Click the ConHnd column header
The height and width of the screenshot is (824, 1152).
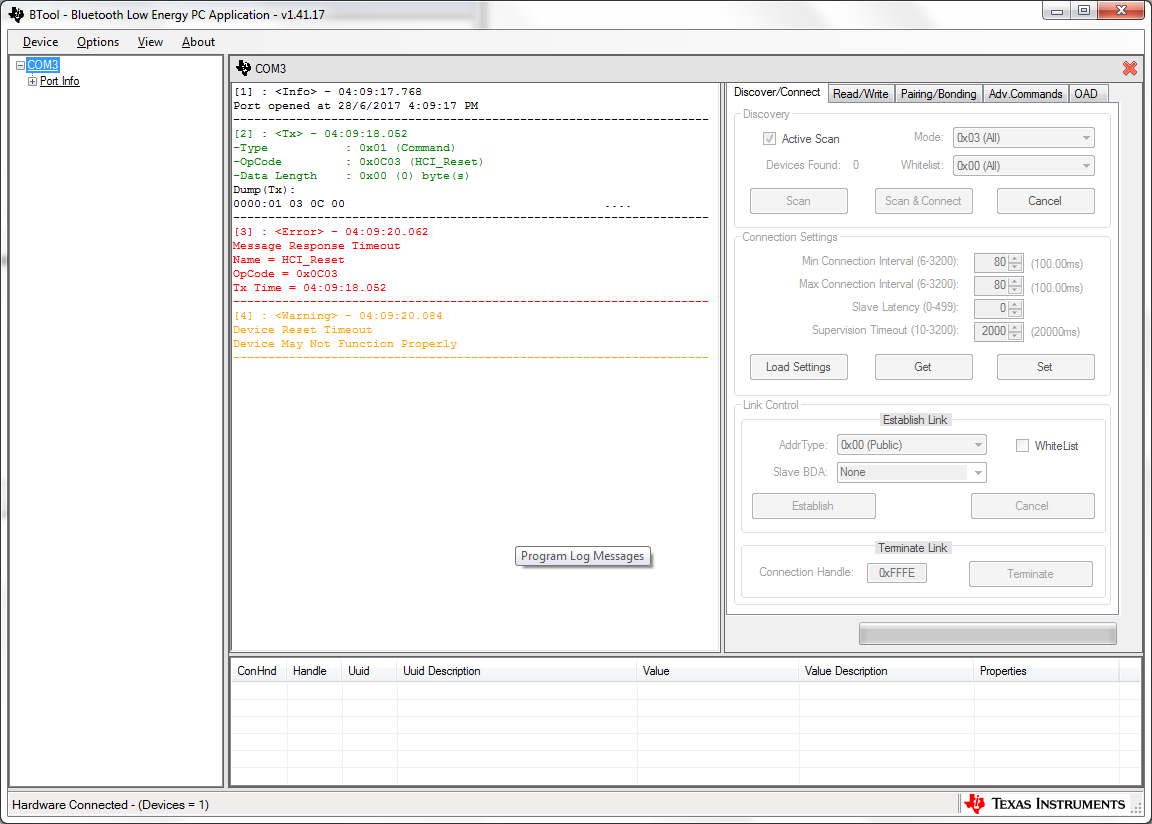coord(257,671)
